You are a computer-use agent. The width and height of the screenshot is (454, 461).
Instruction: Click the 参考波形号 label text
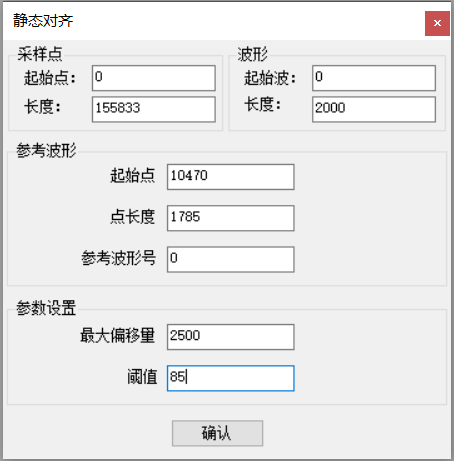(119, 258)
